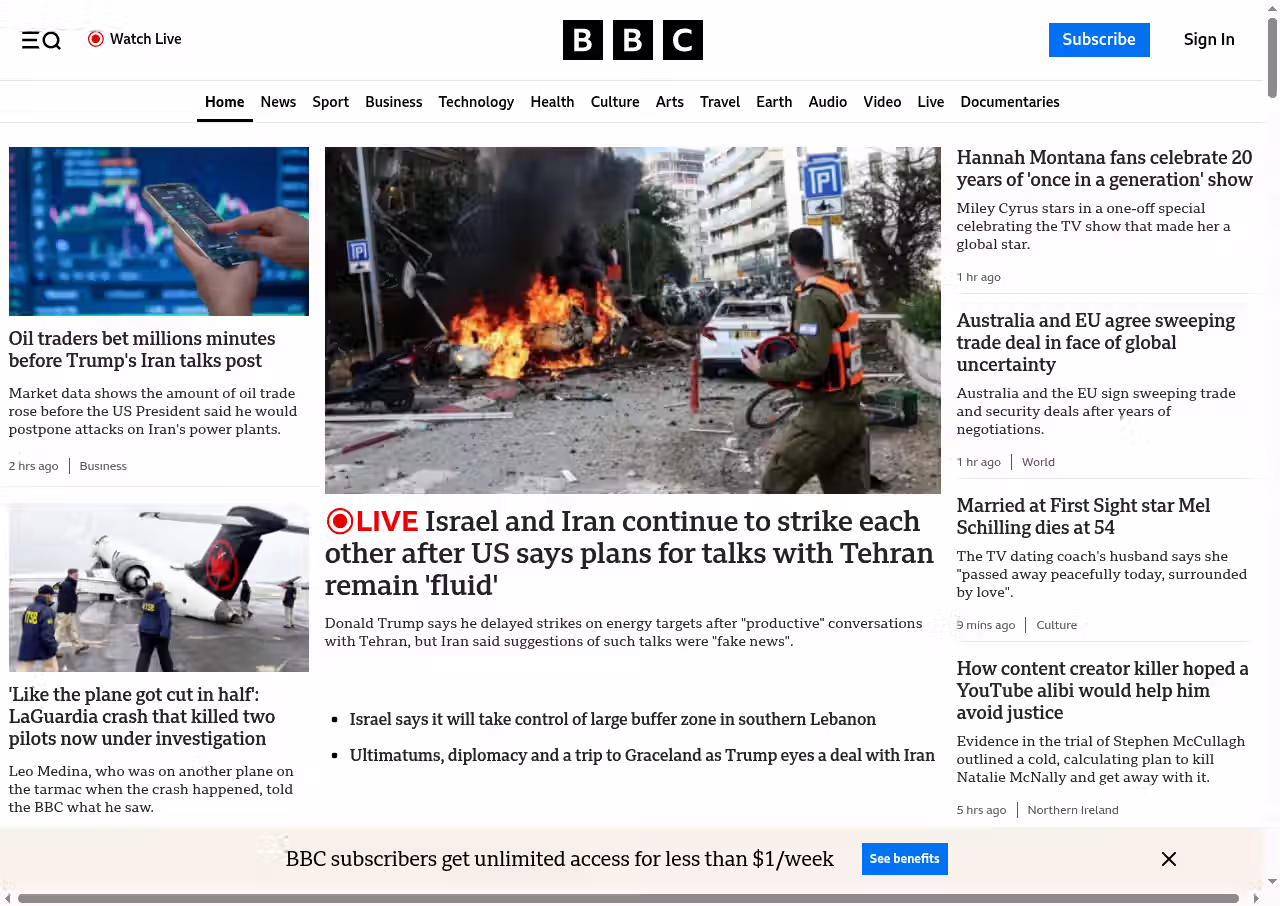Image resolution: width=1280 pixels, height=906 pixels.
Task: Open the menu and search icon
Action: (x=41, y=40)
